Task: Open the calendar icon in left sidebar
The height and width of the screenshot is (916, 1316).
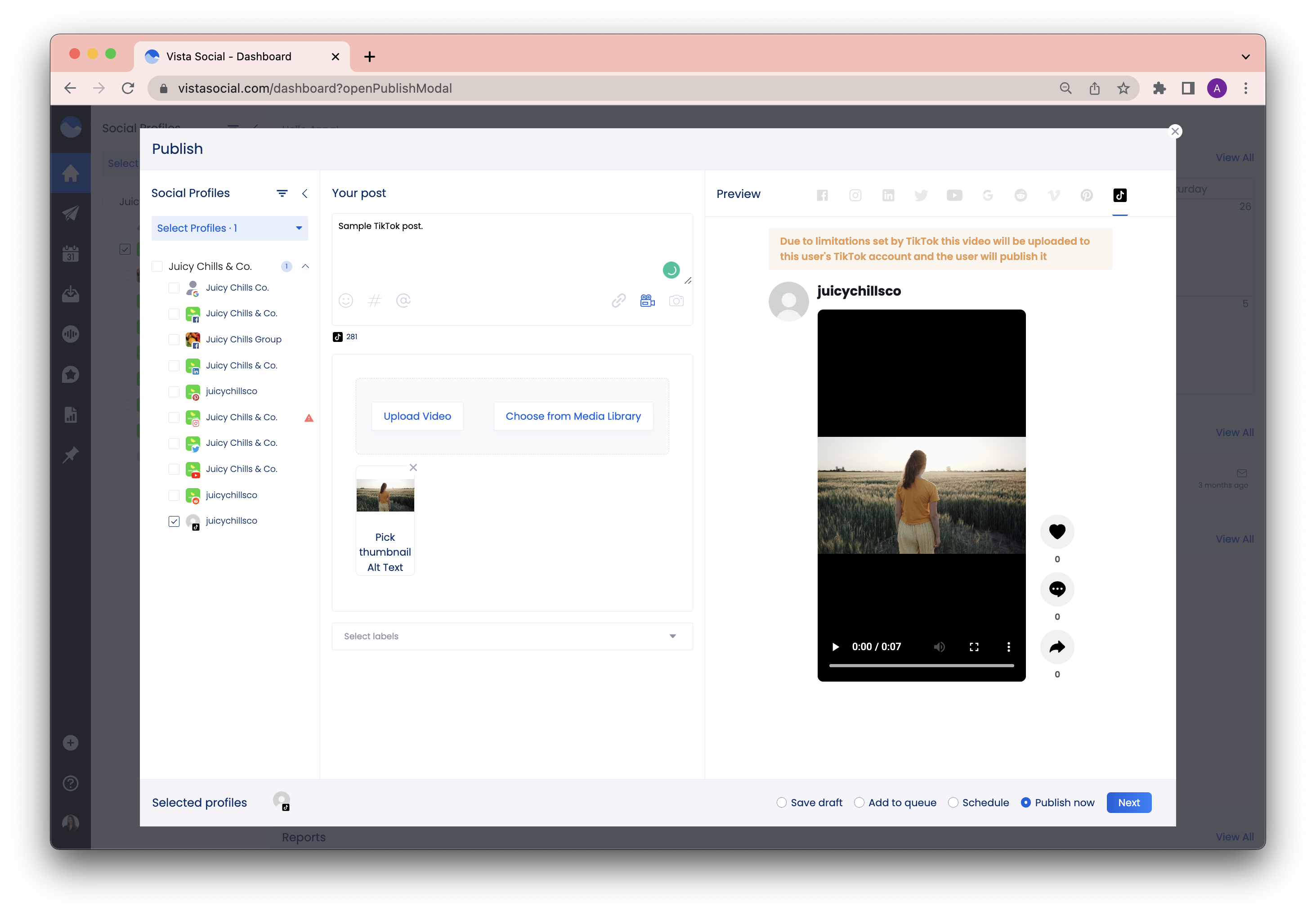Action: [x=71, y=253]
